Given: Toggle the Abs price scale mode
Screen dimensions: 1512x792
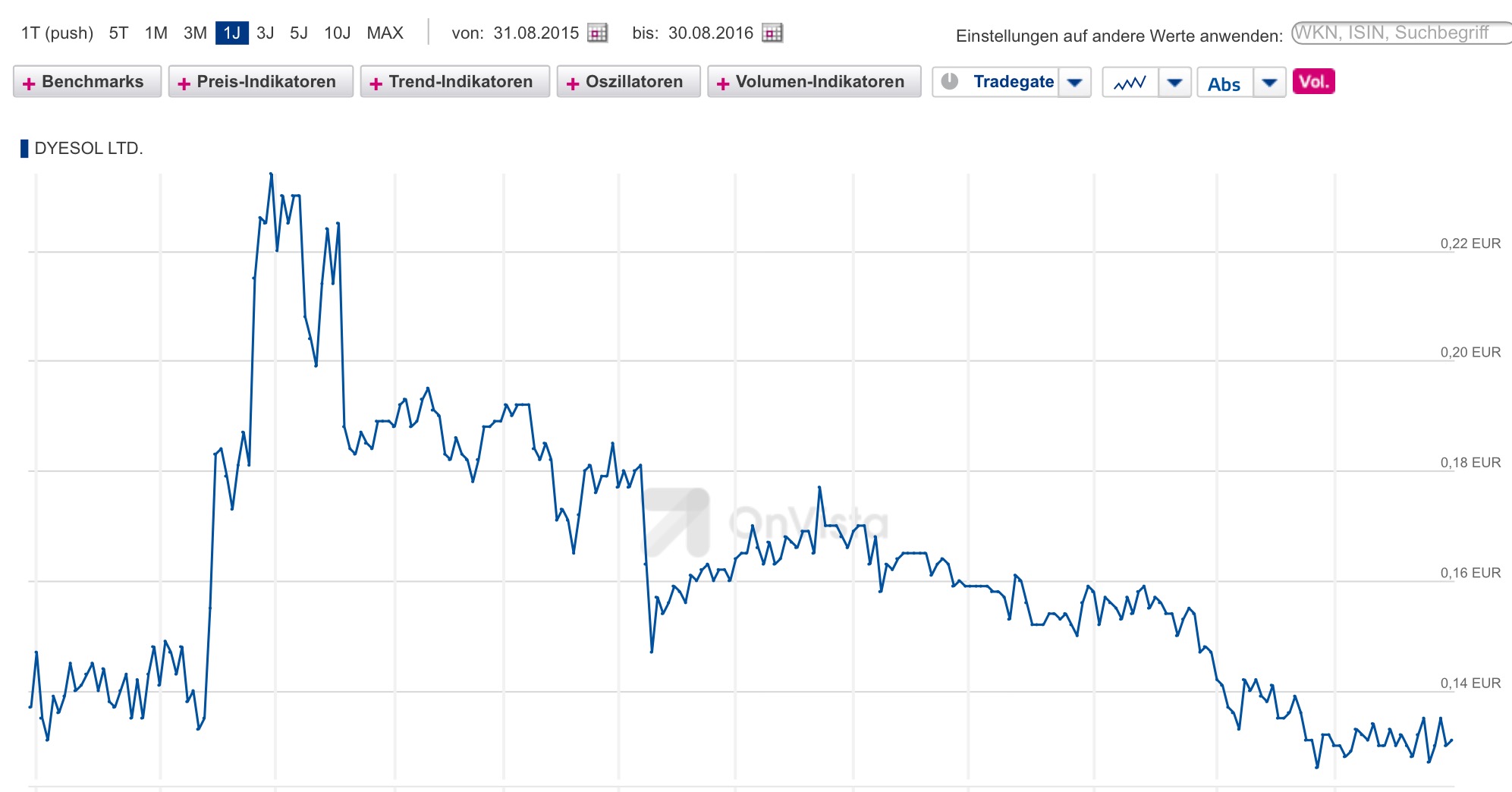Looking at the screenshot, I should (x=1226, y=83).
